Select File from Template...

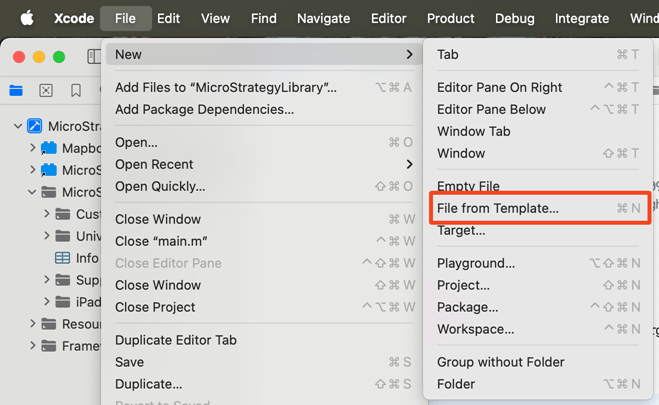[x=540, y=208]
